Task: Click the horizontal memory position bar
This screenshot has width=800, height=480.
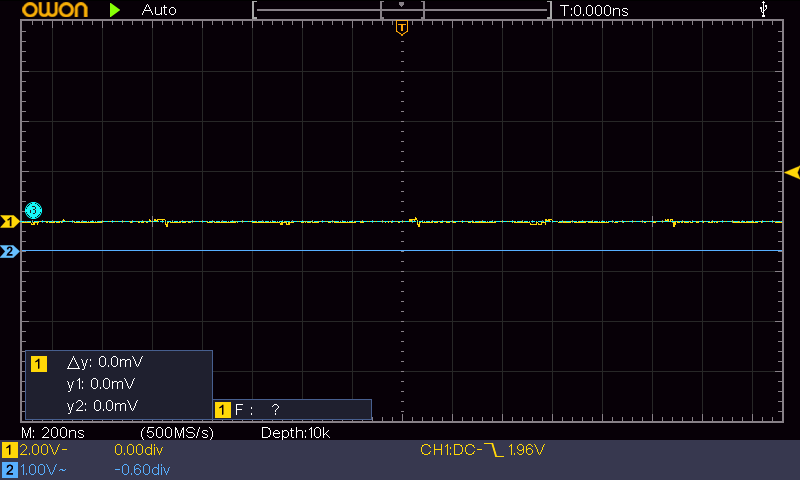Action: click(x=401, y=10)
